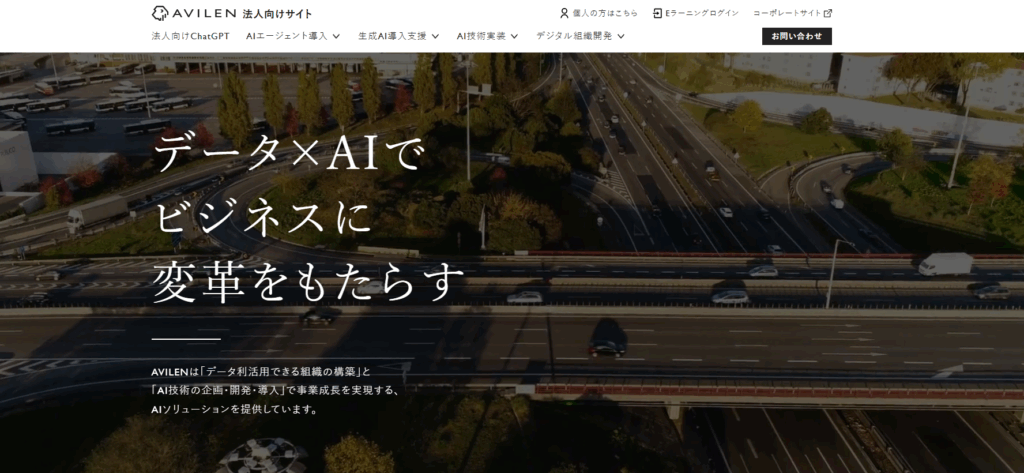Click the text line 「AI技術の企画・開発・導入」で事業成長を実現する、
Screen dimensions: 1024x473
point(274,391)
